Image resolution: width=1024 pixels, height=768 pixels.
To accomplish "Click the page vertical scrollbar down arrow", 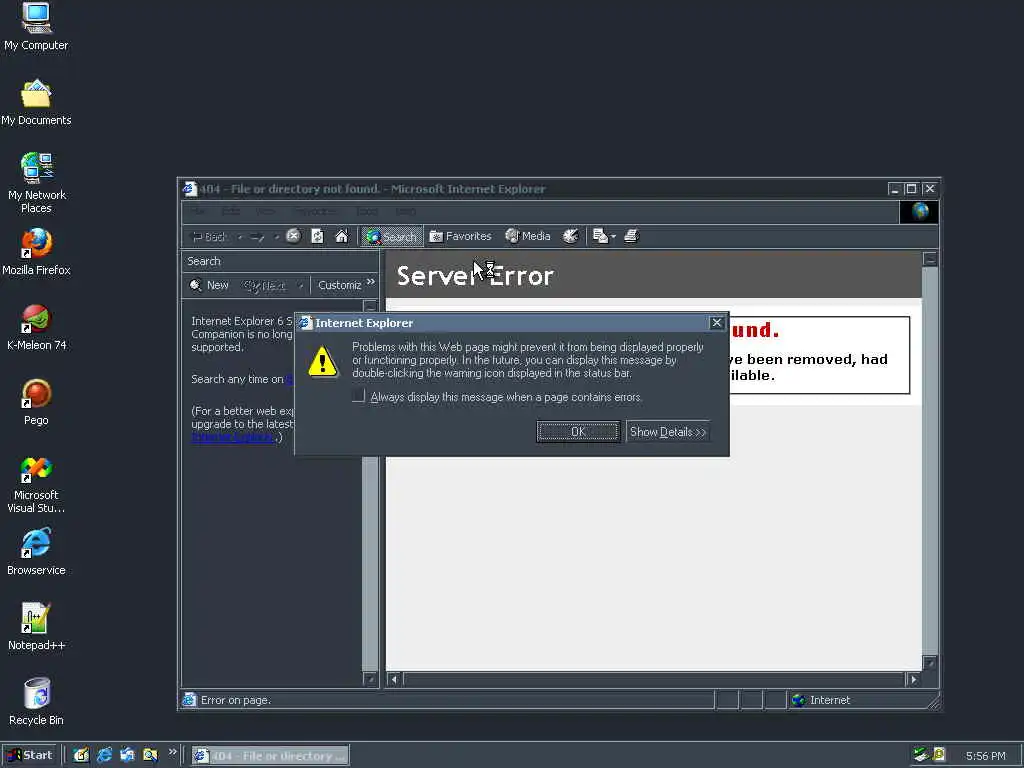I will (930, 663).
